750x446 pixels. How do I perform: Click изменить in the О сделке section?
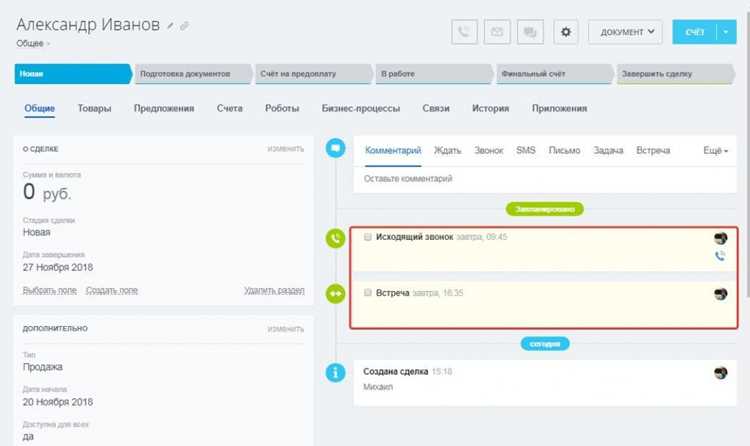(x=286, y=149)
